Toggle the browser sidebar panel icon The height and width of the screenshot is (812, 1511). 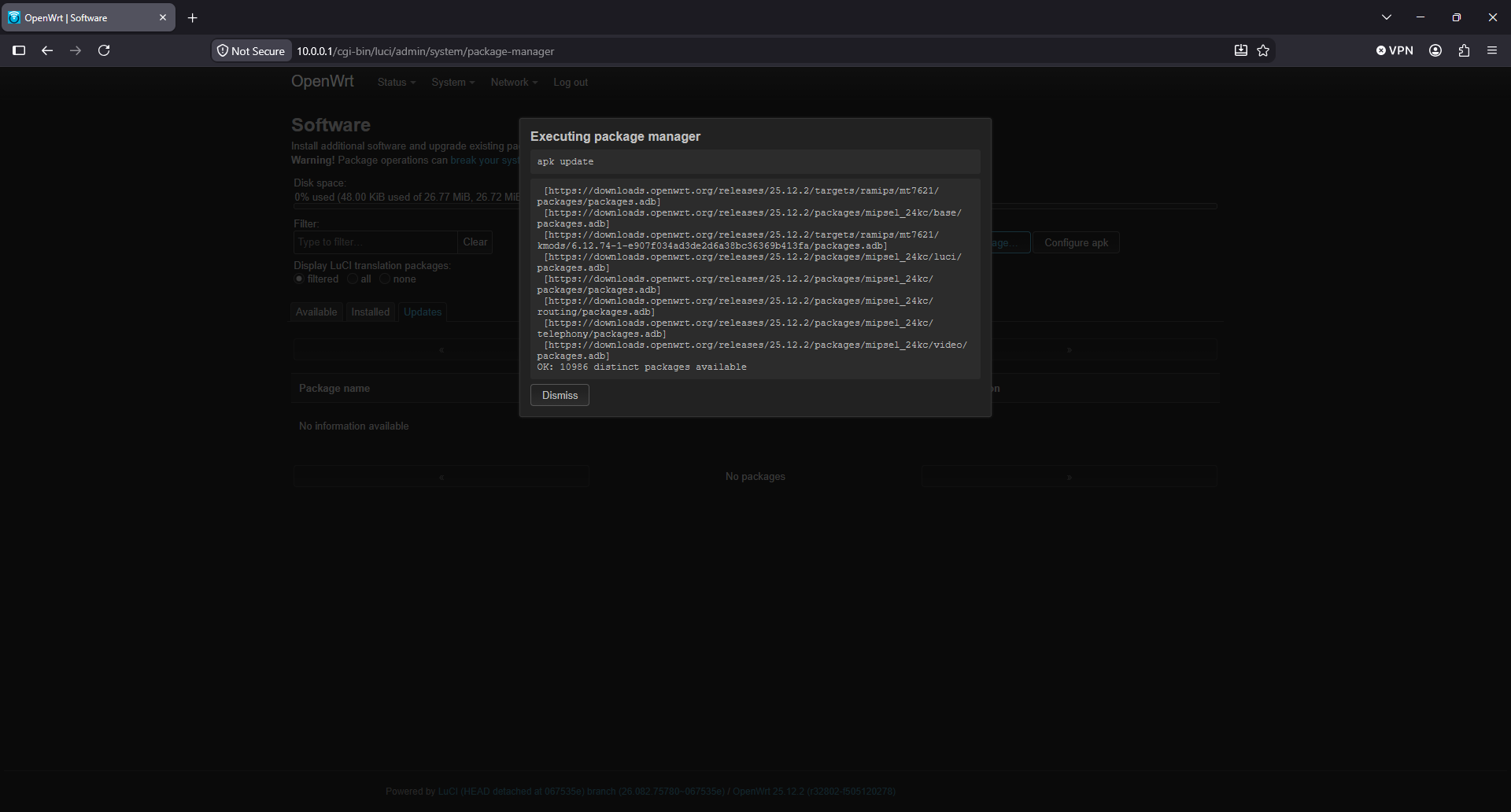click(19, 50)
